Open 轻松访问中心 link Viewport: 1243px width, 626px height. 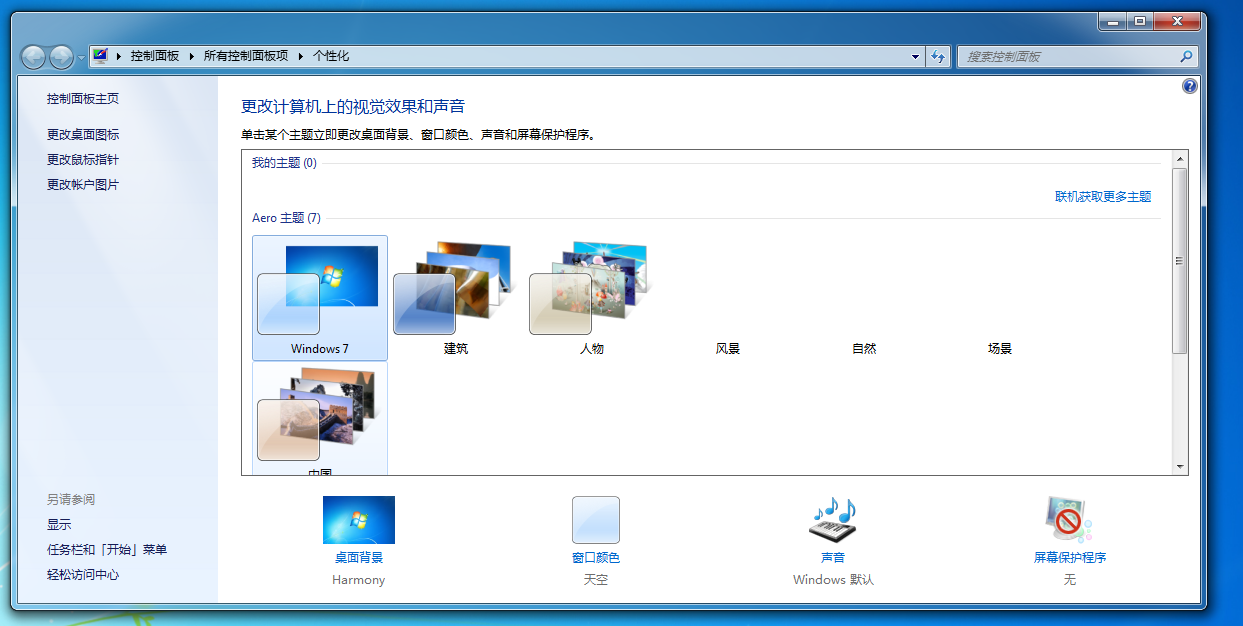pos(83,575)
